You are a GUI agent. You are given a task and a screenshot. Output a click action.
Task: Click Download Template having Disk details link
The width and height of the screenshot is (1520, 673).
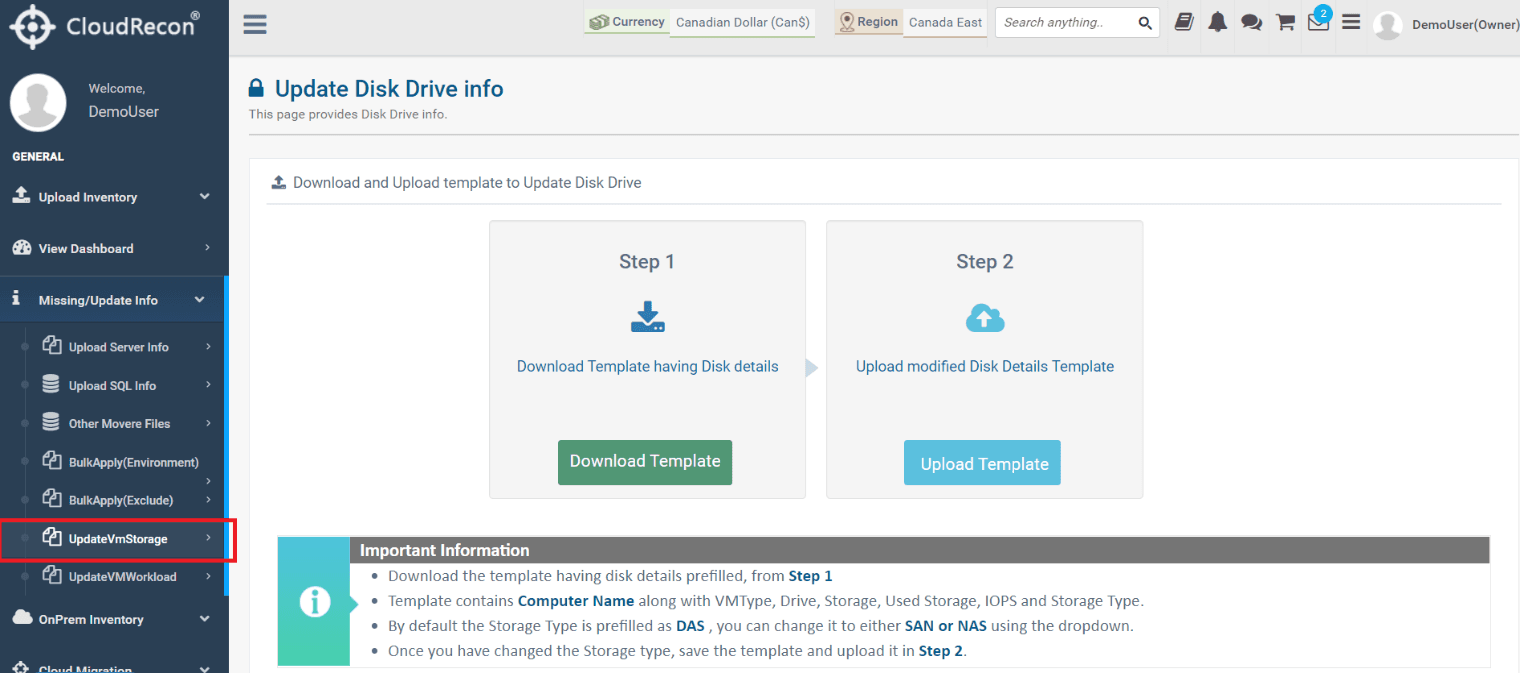click(648, 367)
